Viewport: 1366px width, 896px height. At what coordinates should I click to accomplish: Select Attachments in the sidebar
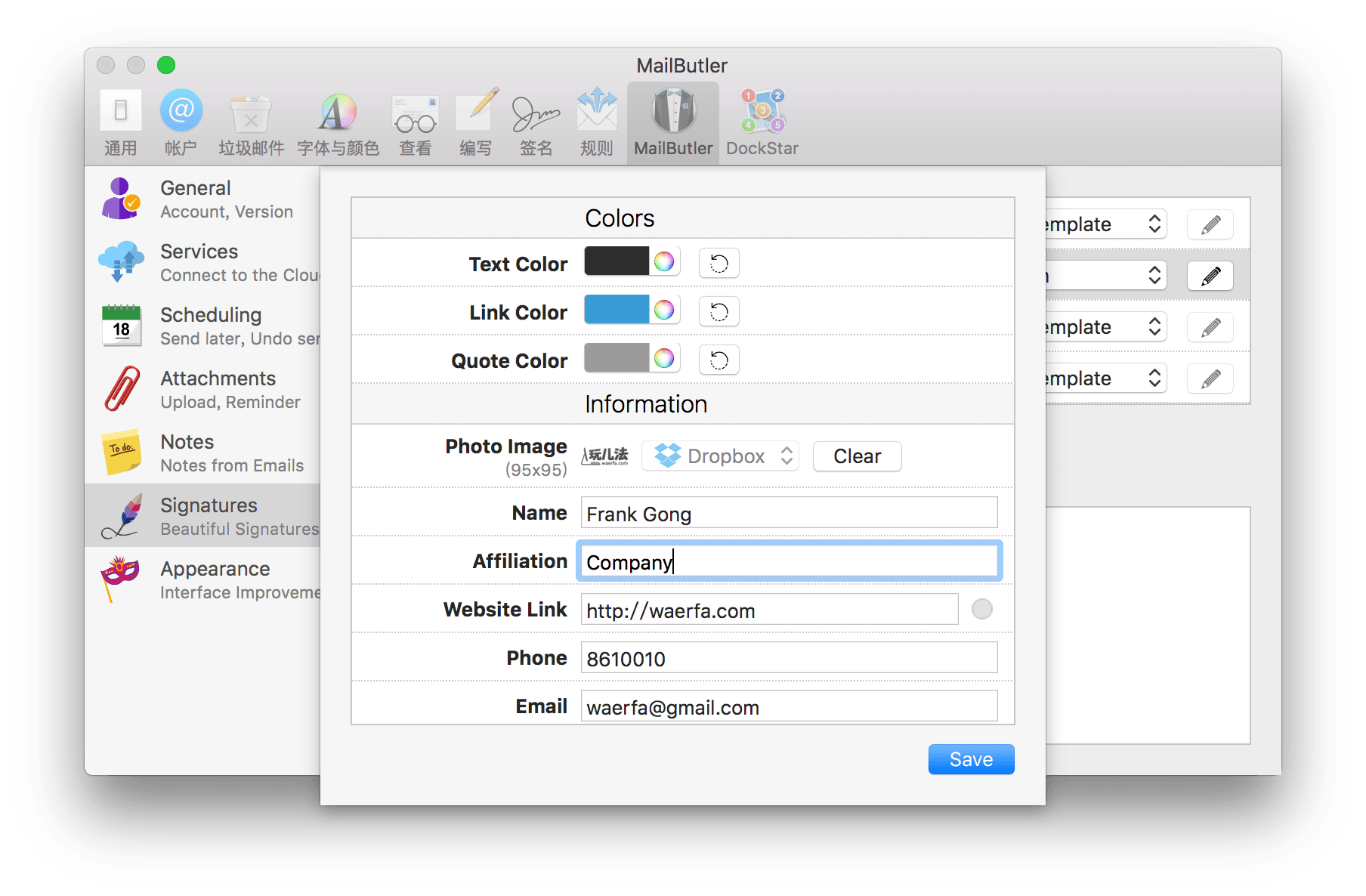tap(202, 389)
